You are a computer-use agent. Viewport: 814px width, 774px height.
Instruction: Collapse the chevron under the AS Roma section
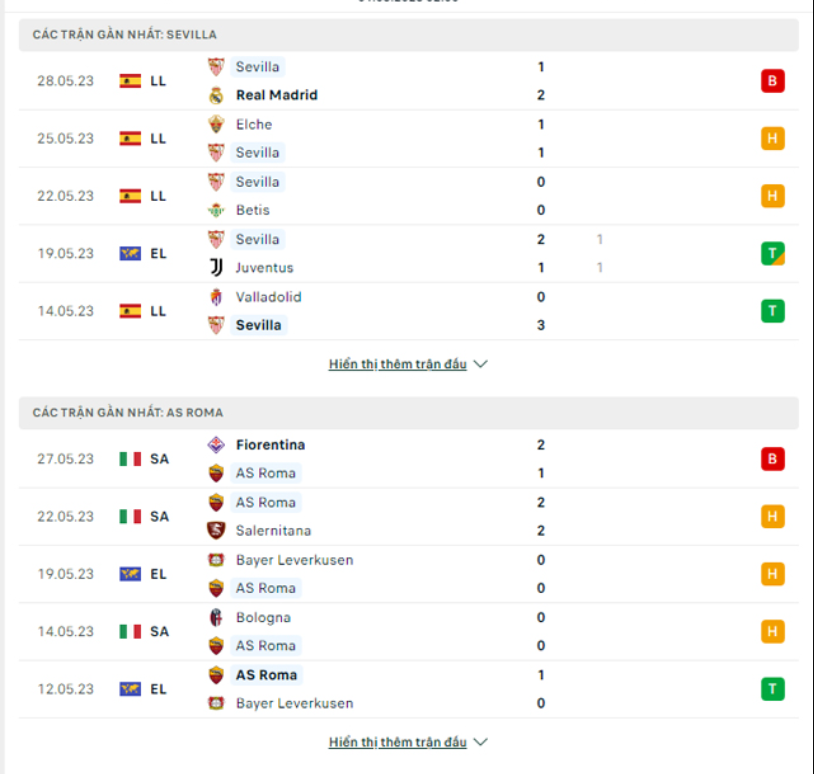(x=481, y=742)
